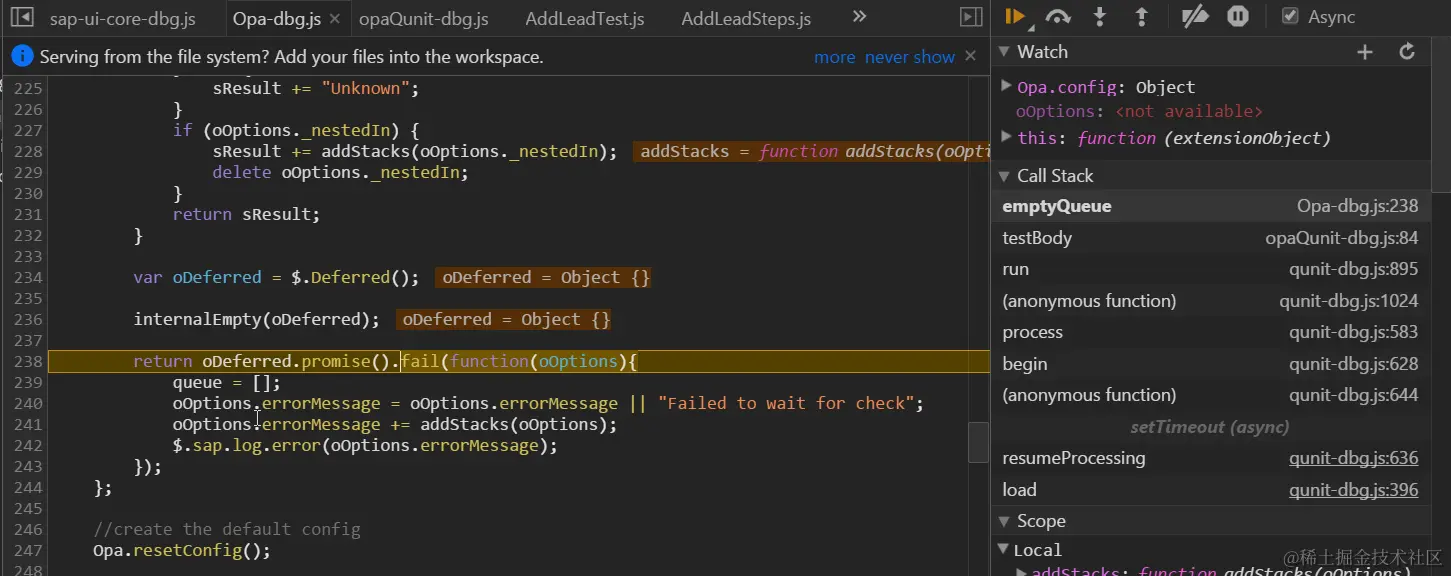Screen dimensions: 1451x576
Task: Click the 'more' link in infobar
Action: 834,57
